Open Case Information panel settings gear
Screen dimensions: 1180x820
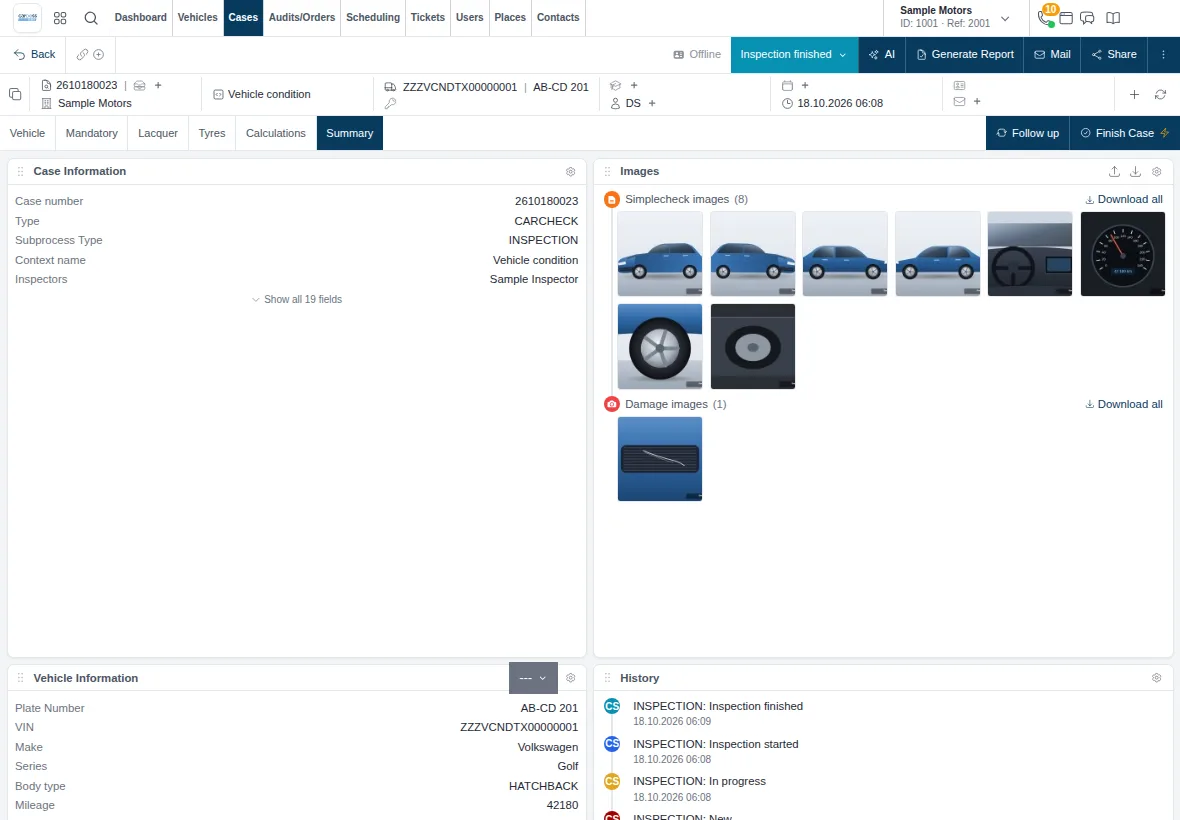(x=570, y=172)
